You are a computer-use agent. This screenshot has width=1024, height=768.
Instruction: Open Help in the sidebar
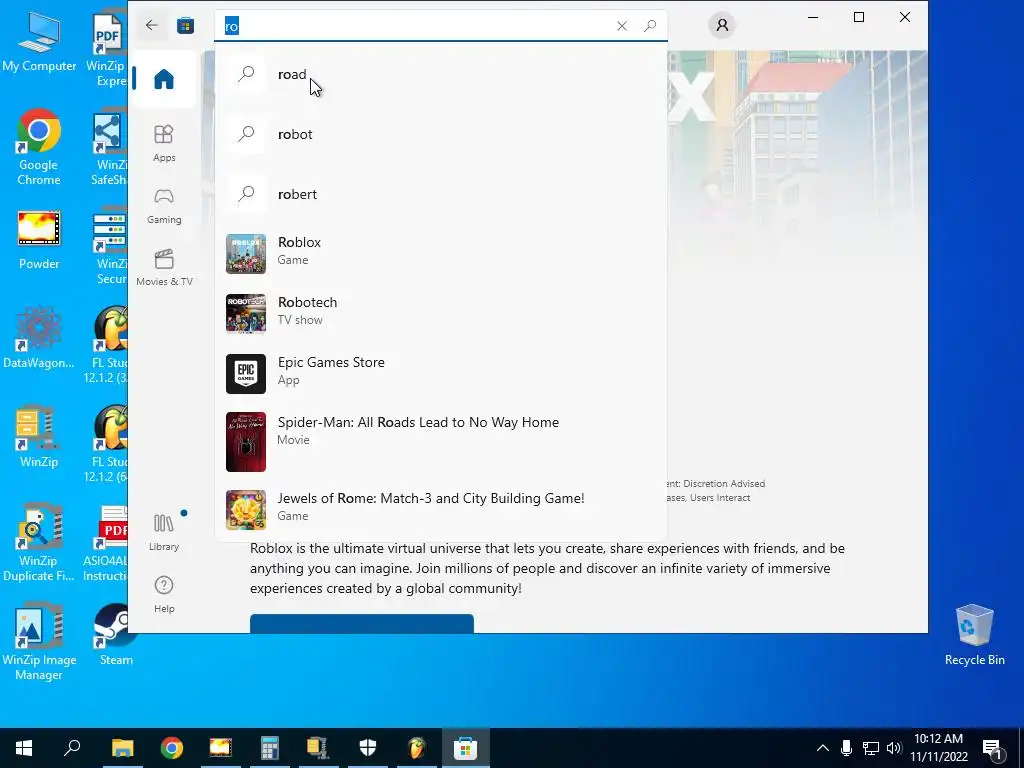164,594
